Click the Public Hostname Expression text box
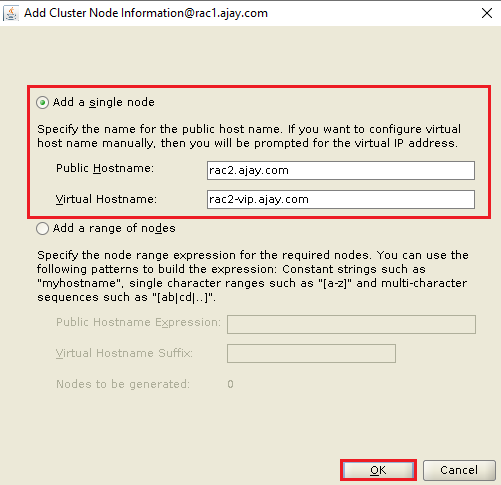Image resolution: width=501 pixels, height=485 pixels. 351,324
